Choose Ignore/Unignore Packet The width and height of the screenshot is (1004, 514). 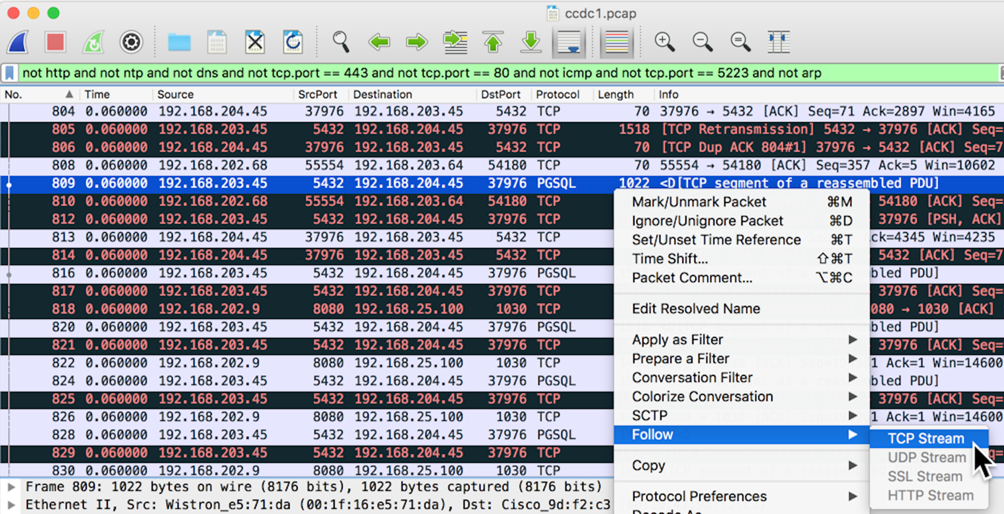(x=742, y=221)
